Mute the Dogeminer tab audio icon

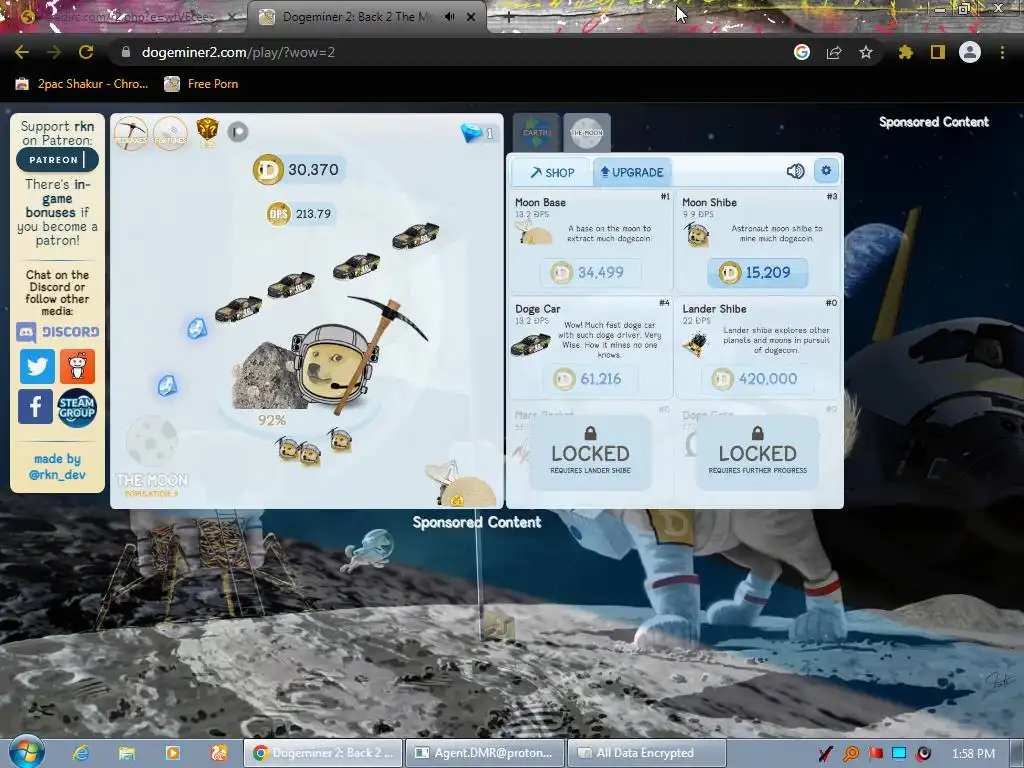[x=449, y=17]
